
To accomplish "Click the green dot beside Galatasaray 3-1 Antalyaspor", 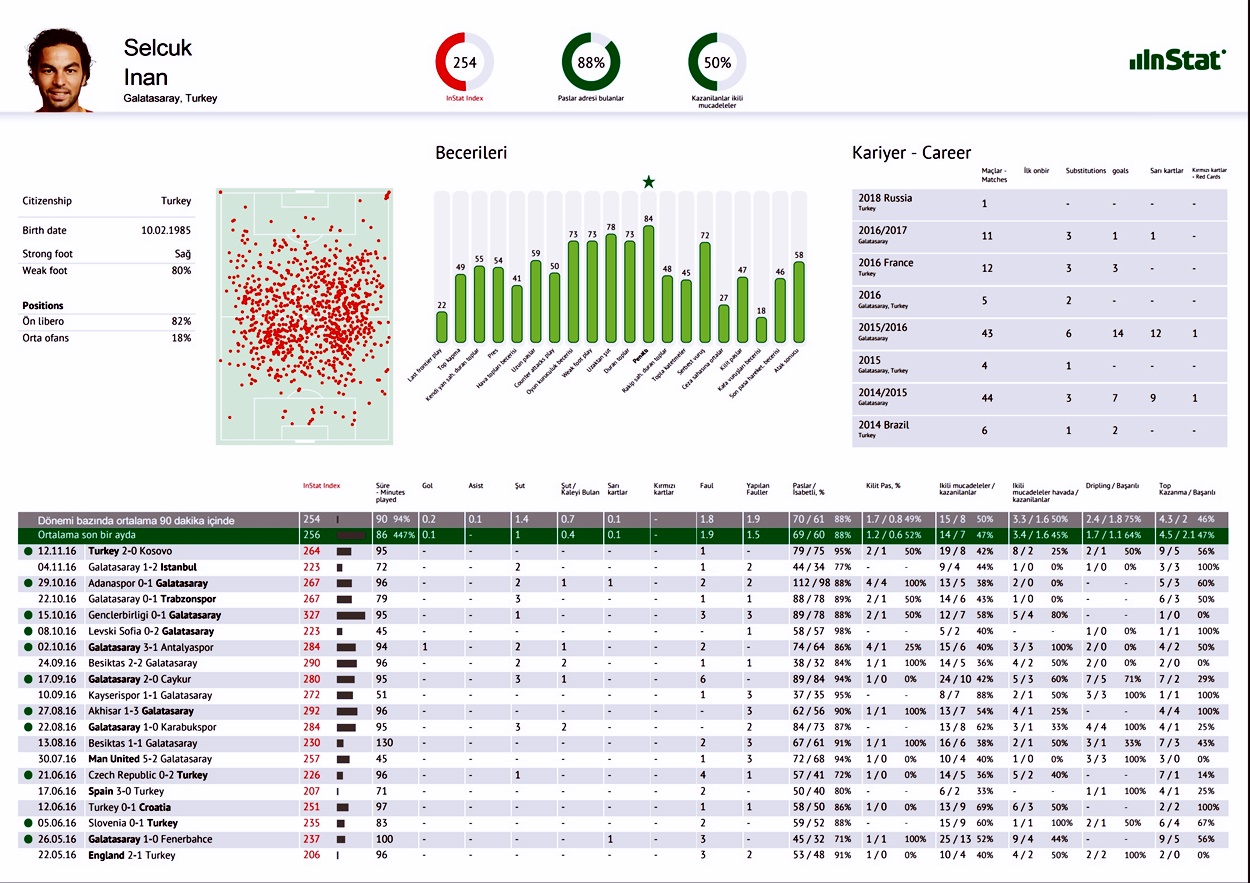I will [x=29, y=647].
